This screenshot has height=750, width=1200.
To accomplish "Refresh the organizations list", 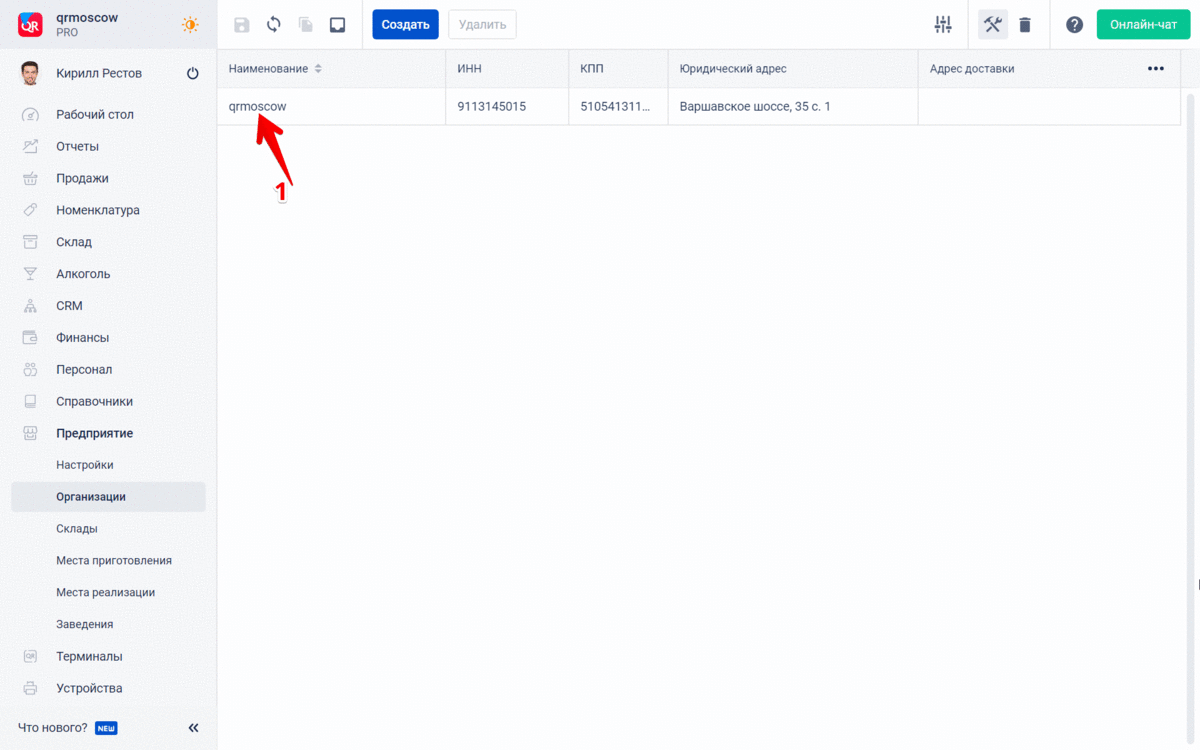I will coord(273,25).
